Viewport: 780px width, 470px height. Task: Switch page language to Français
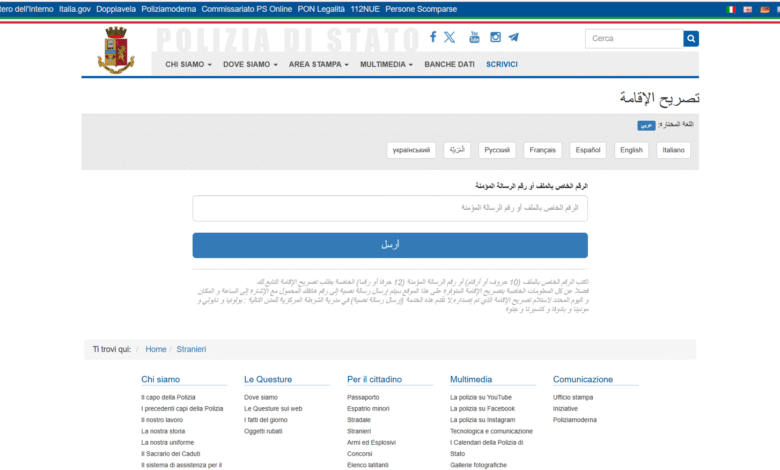click(x=542, y=150)
